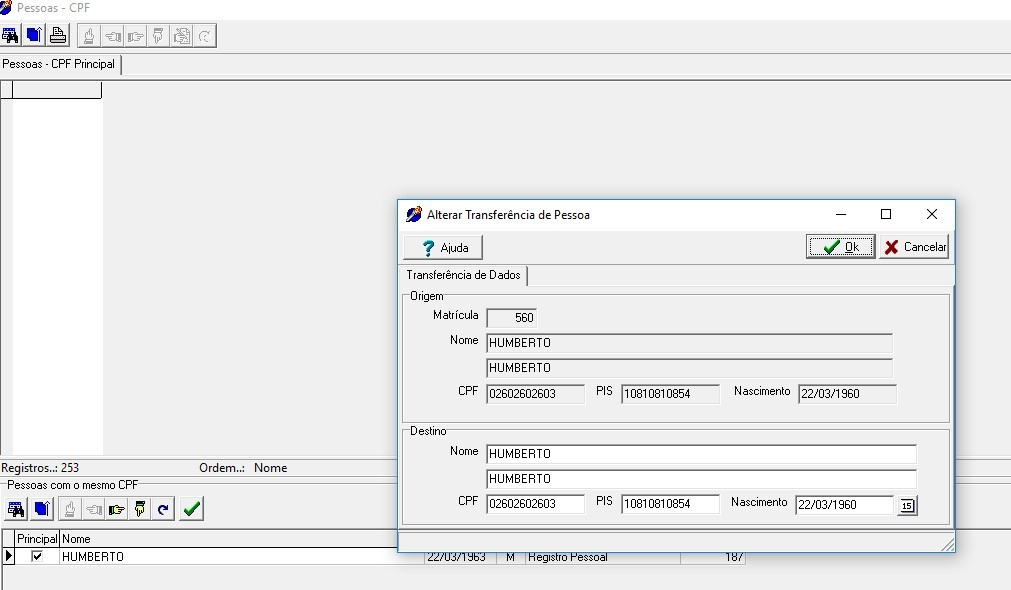
Task: Click right-pointing hand icon in lower toolbar
Action: point(116,509)
